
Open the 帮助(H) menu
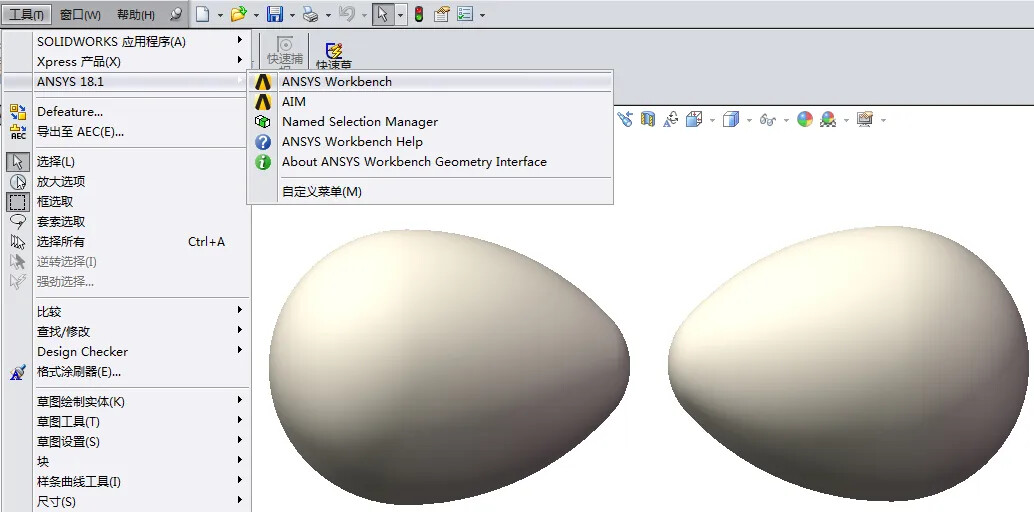click(x=136, y=15)
